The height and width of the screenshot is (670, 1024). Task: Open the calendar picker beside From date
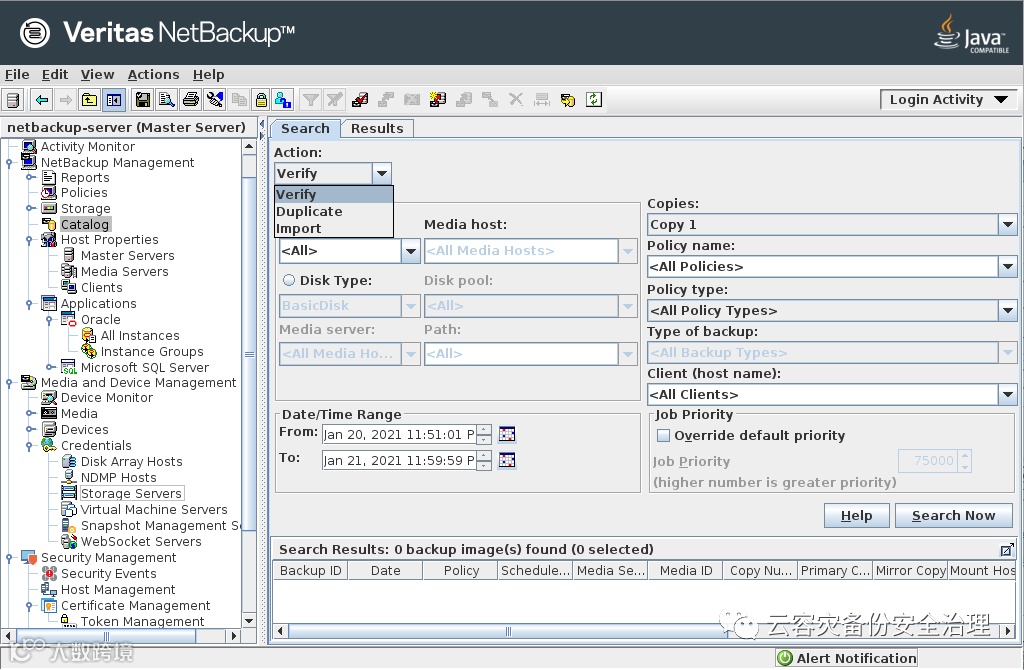click(507, 434)
